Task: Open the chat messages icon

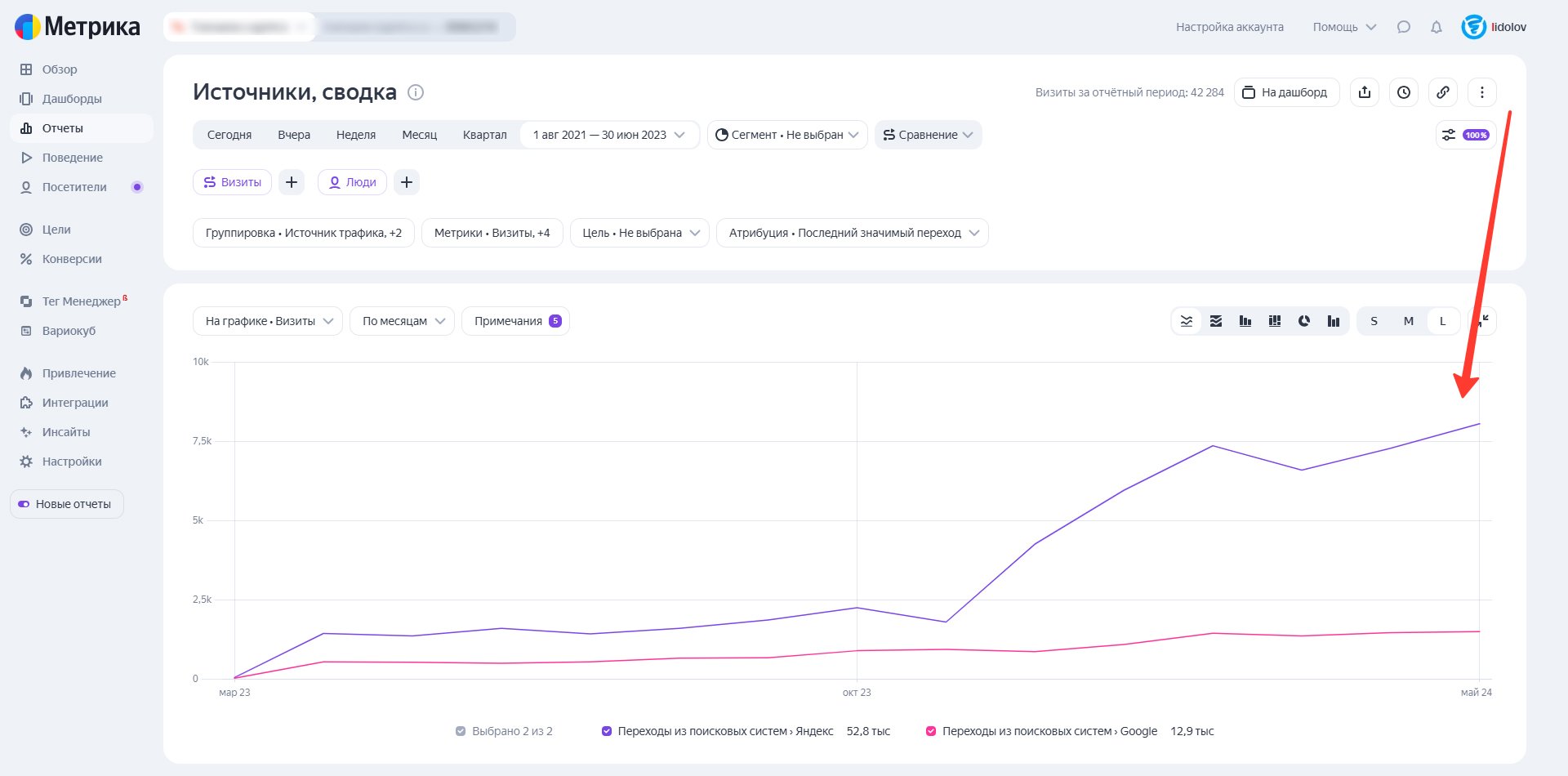Action: [1403, 27]
